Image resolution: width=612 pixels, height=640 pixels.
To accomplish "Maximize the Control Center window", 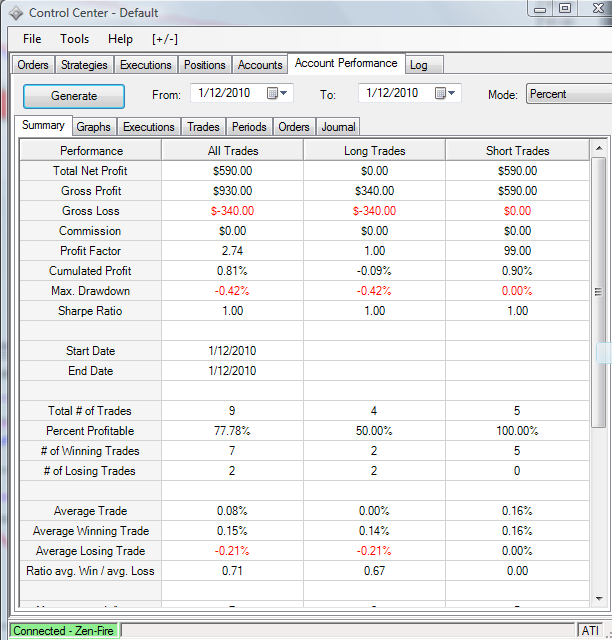I will (565, 8).
